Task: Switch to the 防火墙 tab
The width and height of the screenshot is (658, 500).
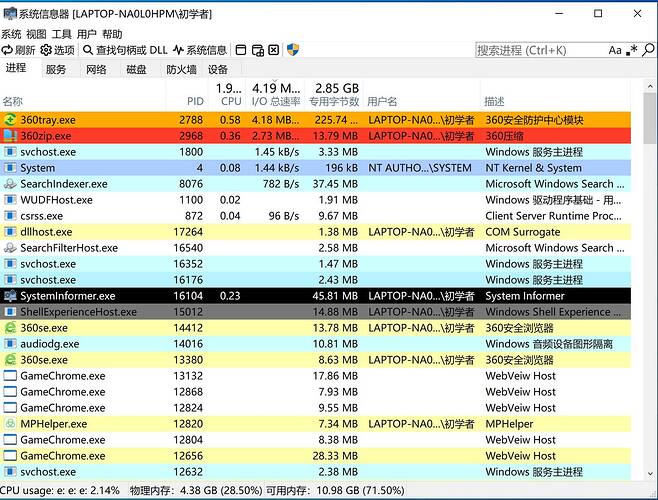Action: [181, 69]
